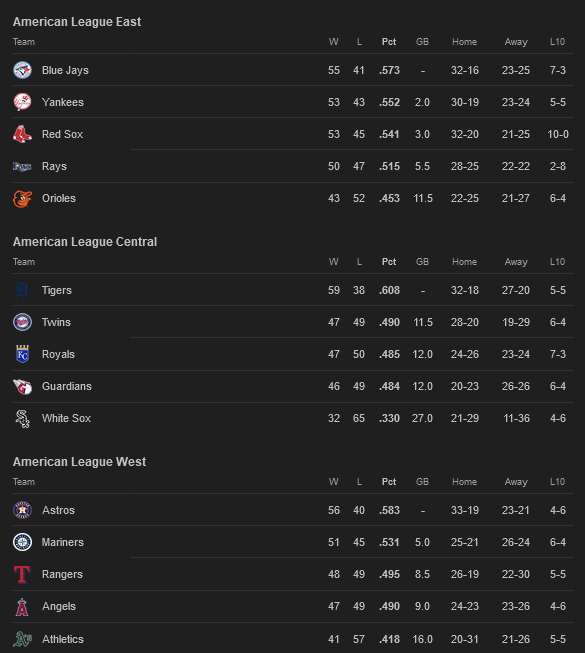Click the Tigers D logo
This screenshot has width=585, height=653.
22,290
